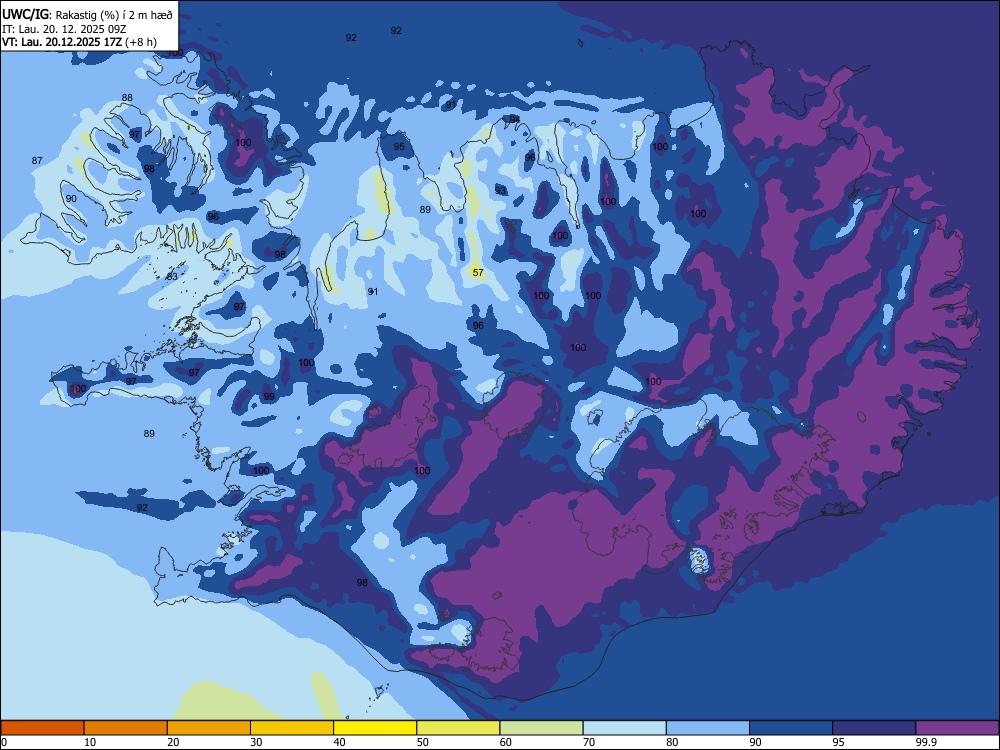Click the legend tick label '30'
Viewport: 1000px width, 750px height.
click(x=256, y=742)
